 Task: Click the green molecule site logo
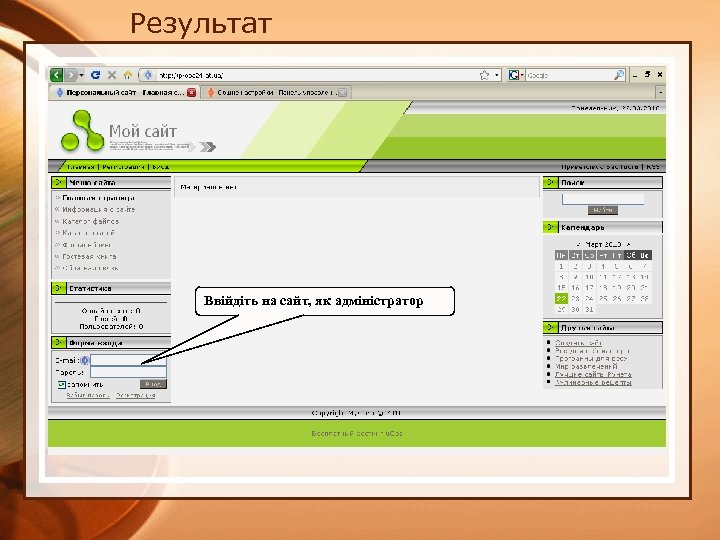point(83,130)
